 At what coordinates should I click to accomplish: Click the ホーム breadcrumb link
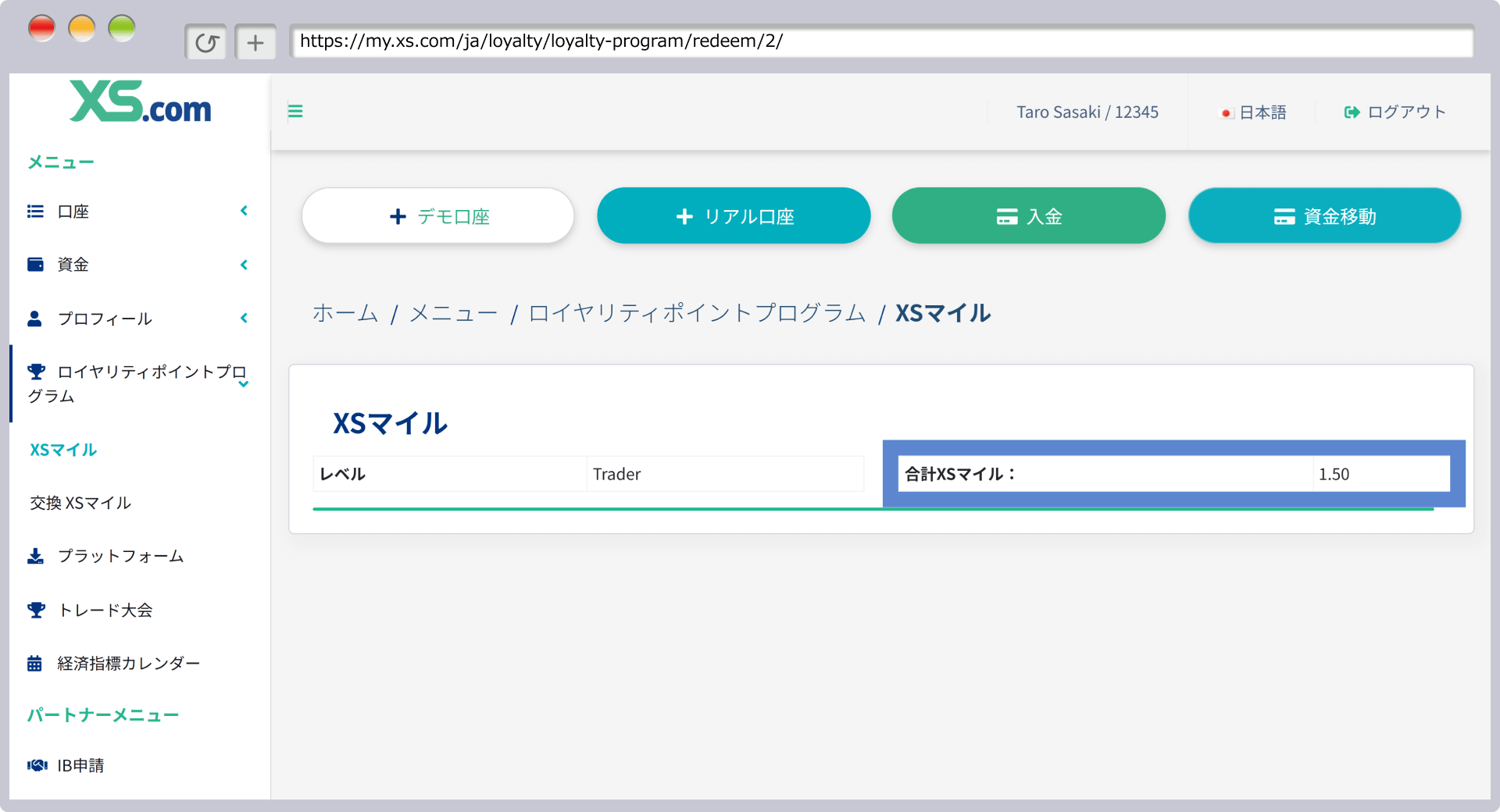click(x=345, y=313)
